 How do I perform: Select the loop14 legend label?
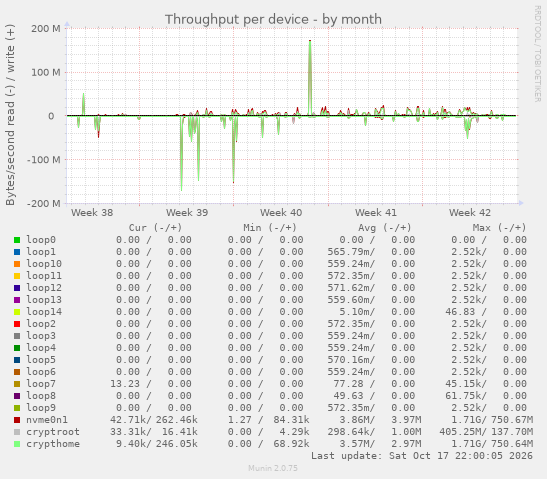[44, 312]
